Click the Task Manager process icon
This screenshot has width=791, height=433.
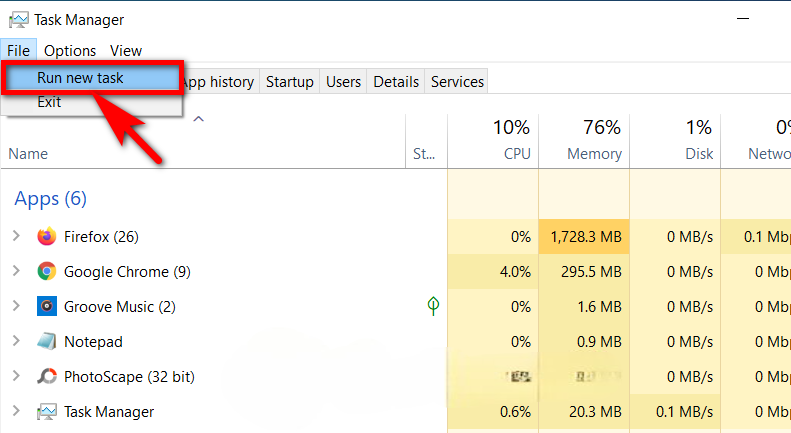(x=46, y=412)
